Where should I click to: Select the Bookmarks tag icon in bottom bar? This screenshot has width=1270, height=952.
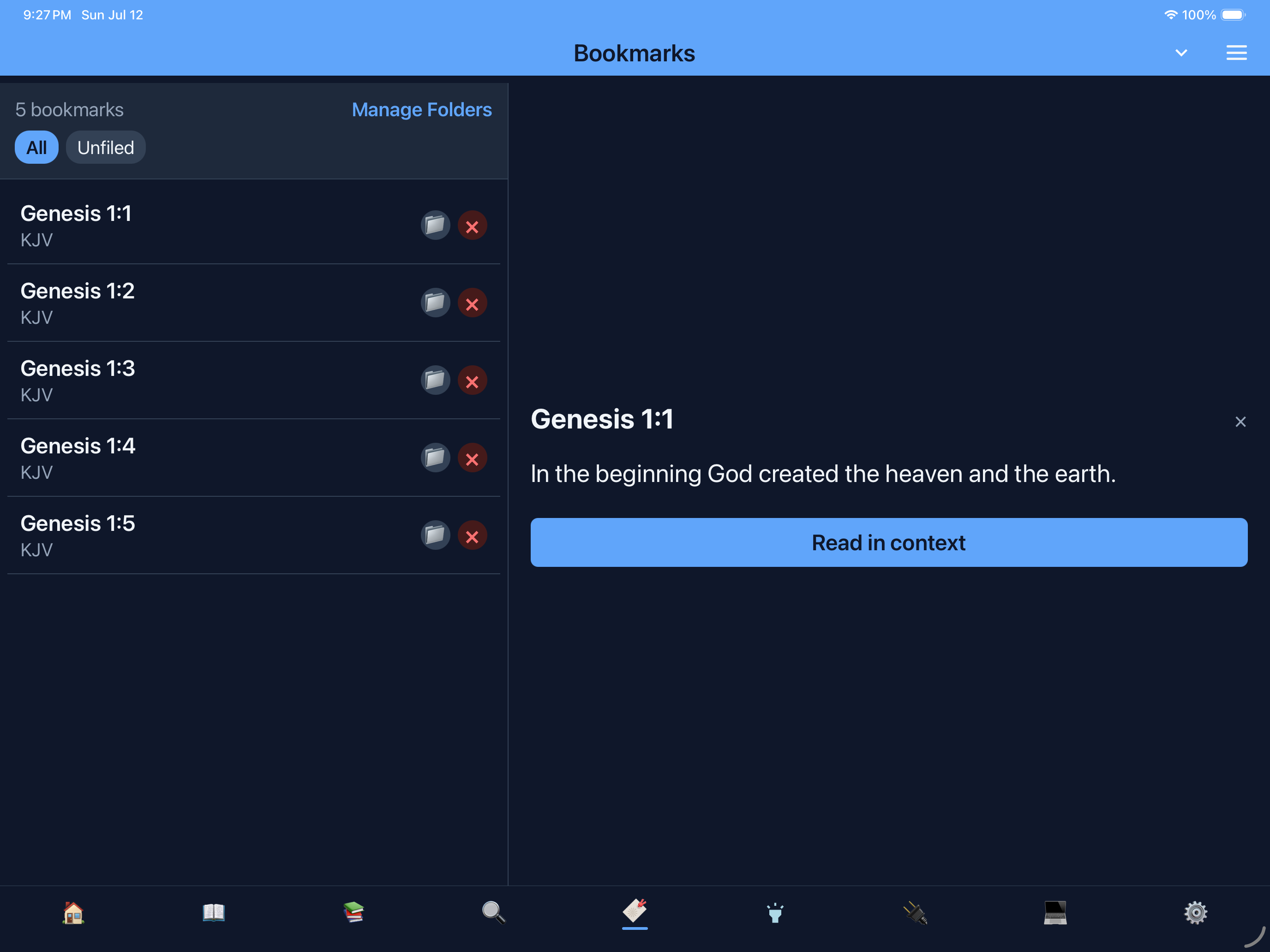(x=635, y=911)
